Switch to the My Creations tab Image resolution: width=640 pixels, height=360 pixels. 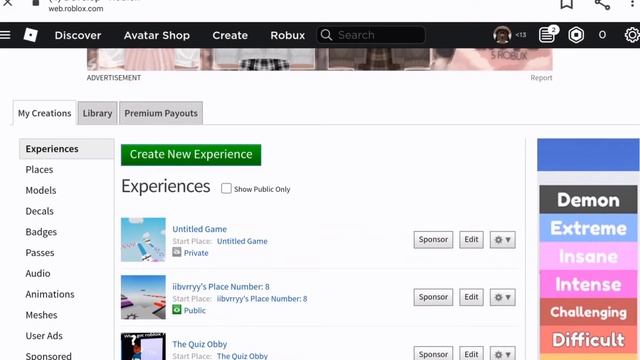[44, 113]
